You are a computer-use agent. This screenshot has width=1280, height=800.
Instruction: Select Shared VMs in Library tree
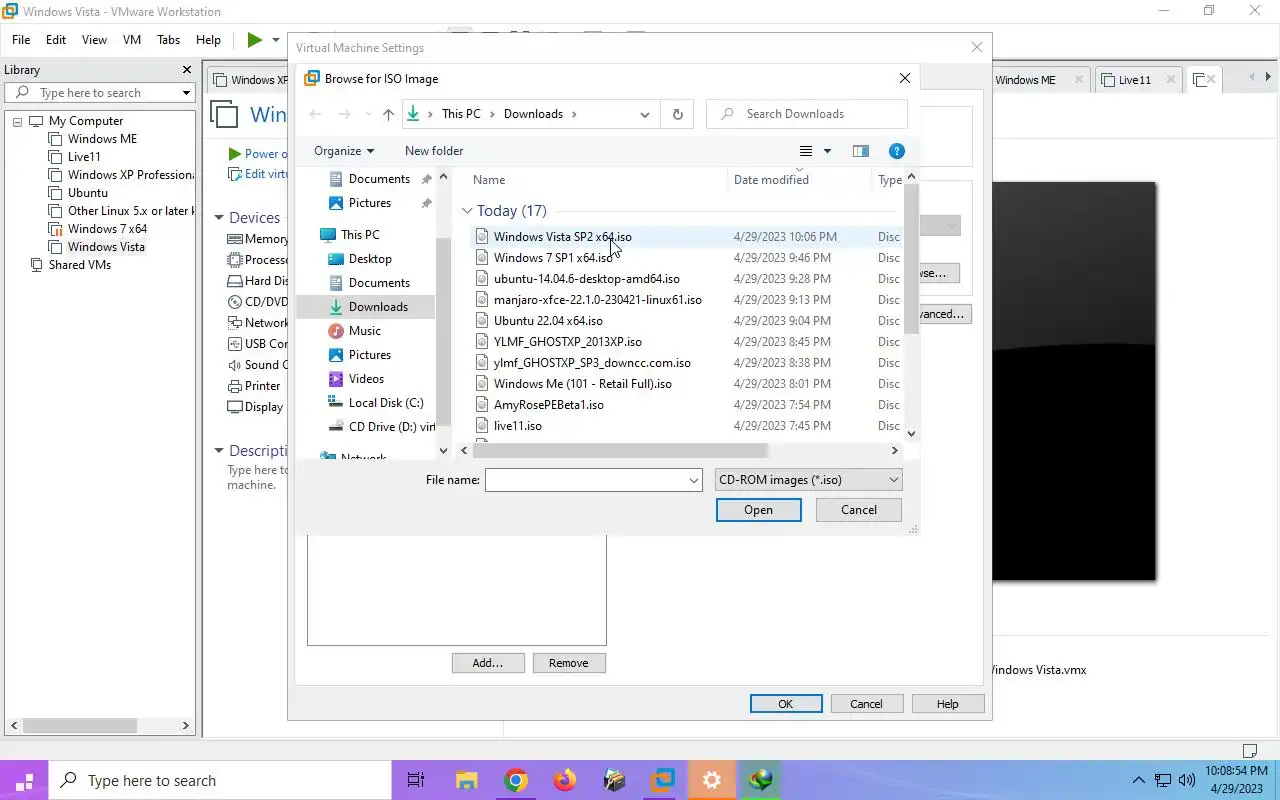(x=80, y=265)
